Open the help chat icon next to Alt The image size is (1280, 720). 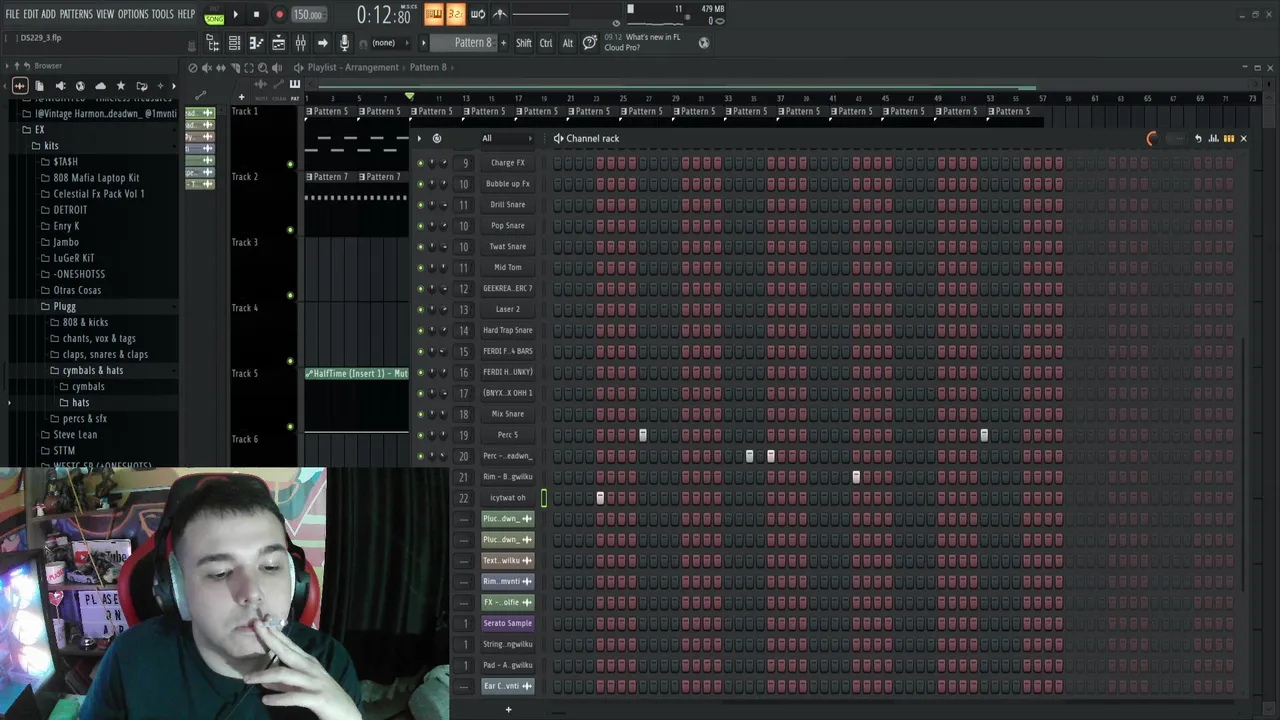pos(589,42)
